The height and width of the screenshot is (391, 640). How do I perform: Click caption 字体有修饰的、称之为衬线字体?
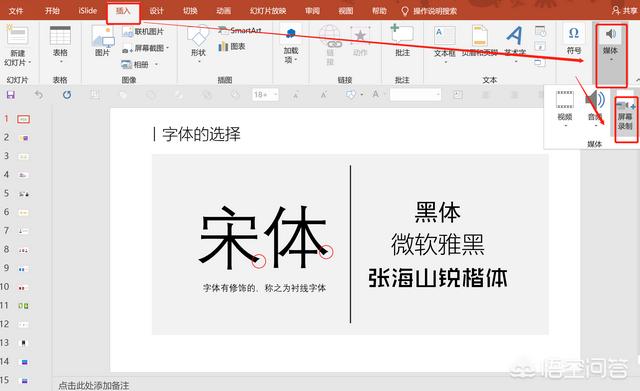tap(264, 288)
